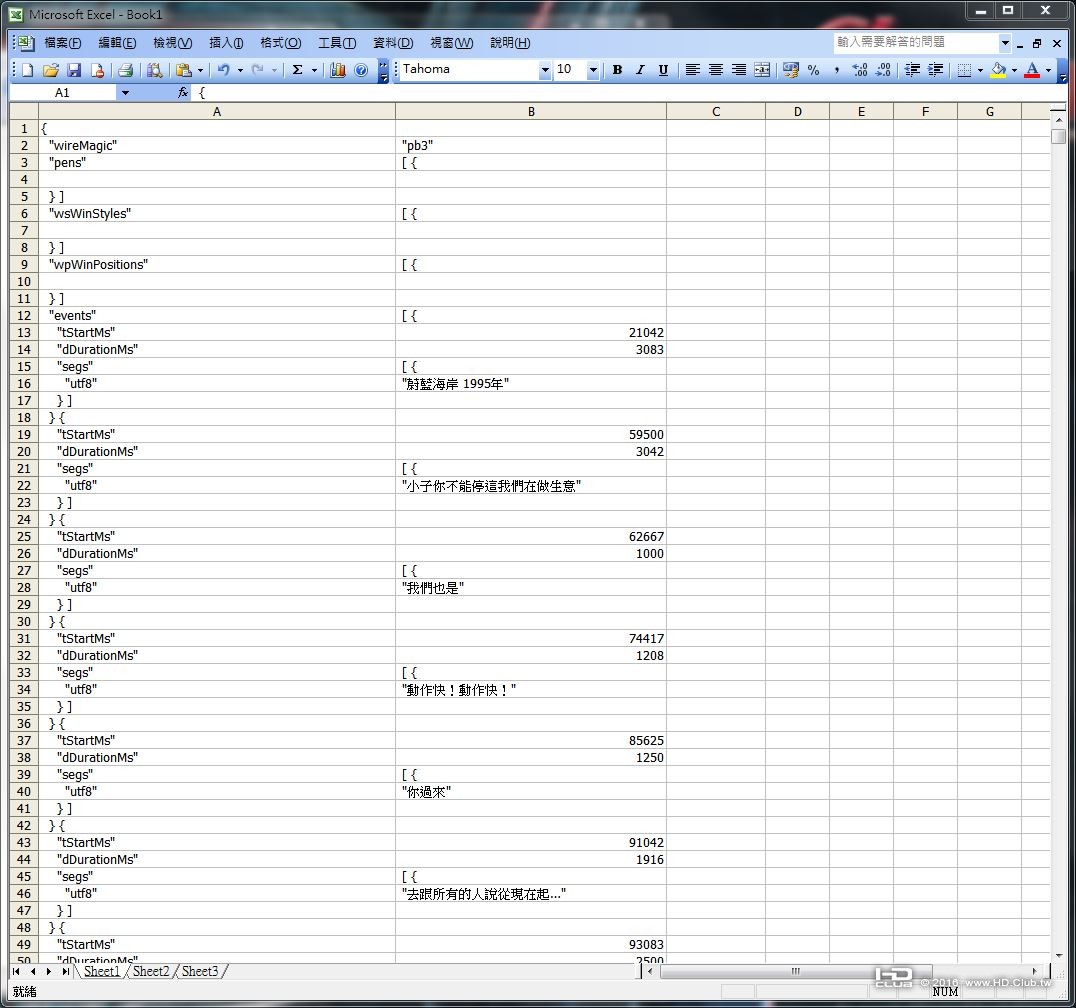Decrease cell indent
The image size is (1076, 1008).
click(x=912, y=70)
